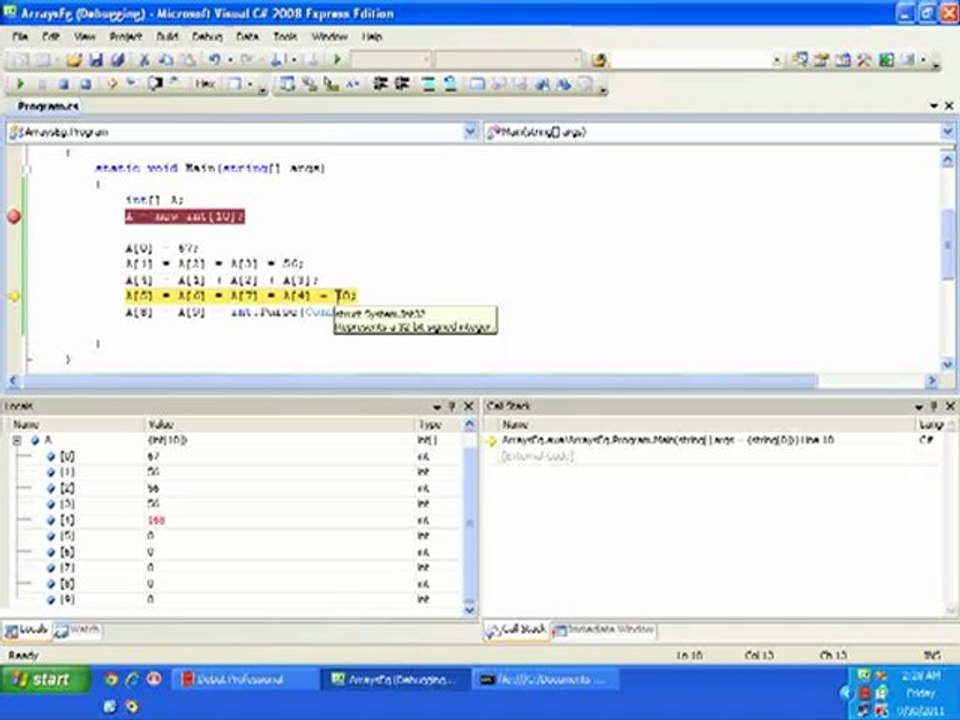This screenshot has width=960, height=720.
Task: Collapse the A array node in Locals
Action: pyautogui.click(x=17, y=440)
